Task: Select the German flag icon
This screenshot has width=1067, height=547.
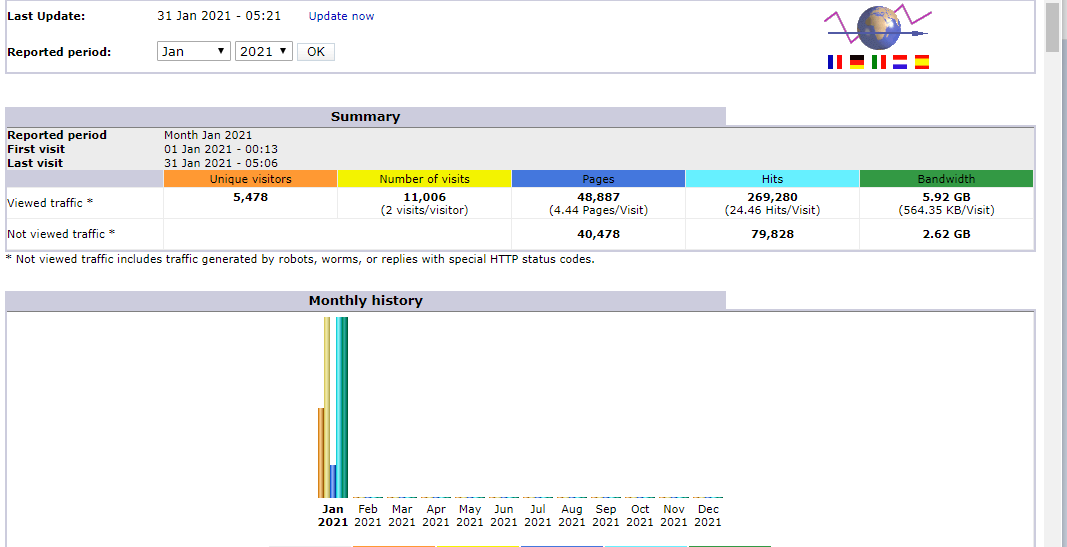Action: pos(857,62)
